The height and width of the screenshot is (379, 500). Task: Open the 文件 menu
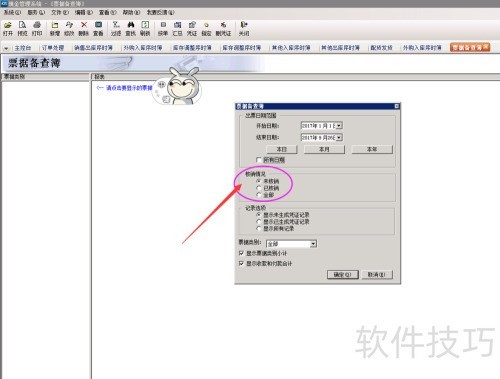[x=60, y=12]
